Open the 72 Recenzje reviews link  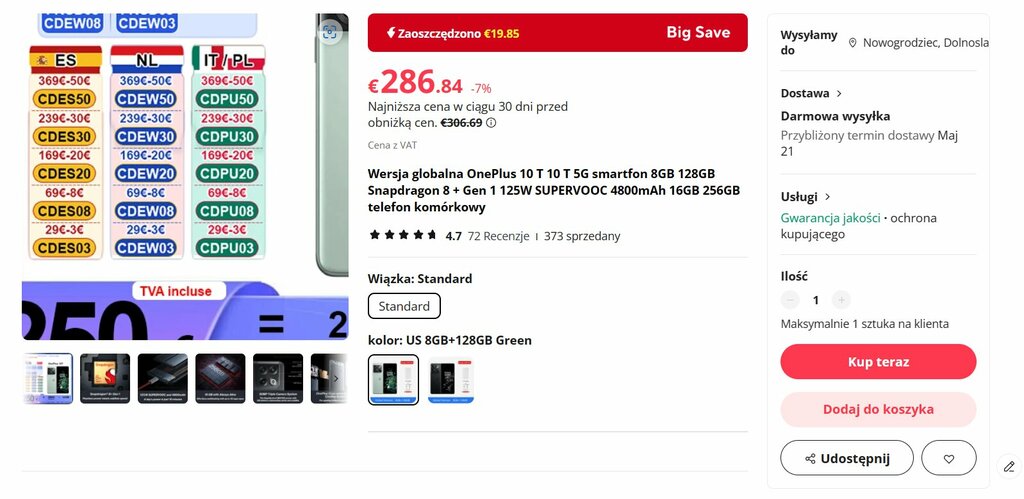pyautogui.click(x=498, y=236)
